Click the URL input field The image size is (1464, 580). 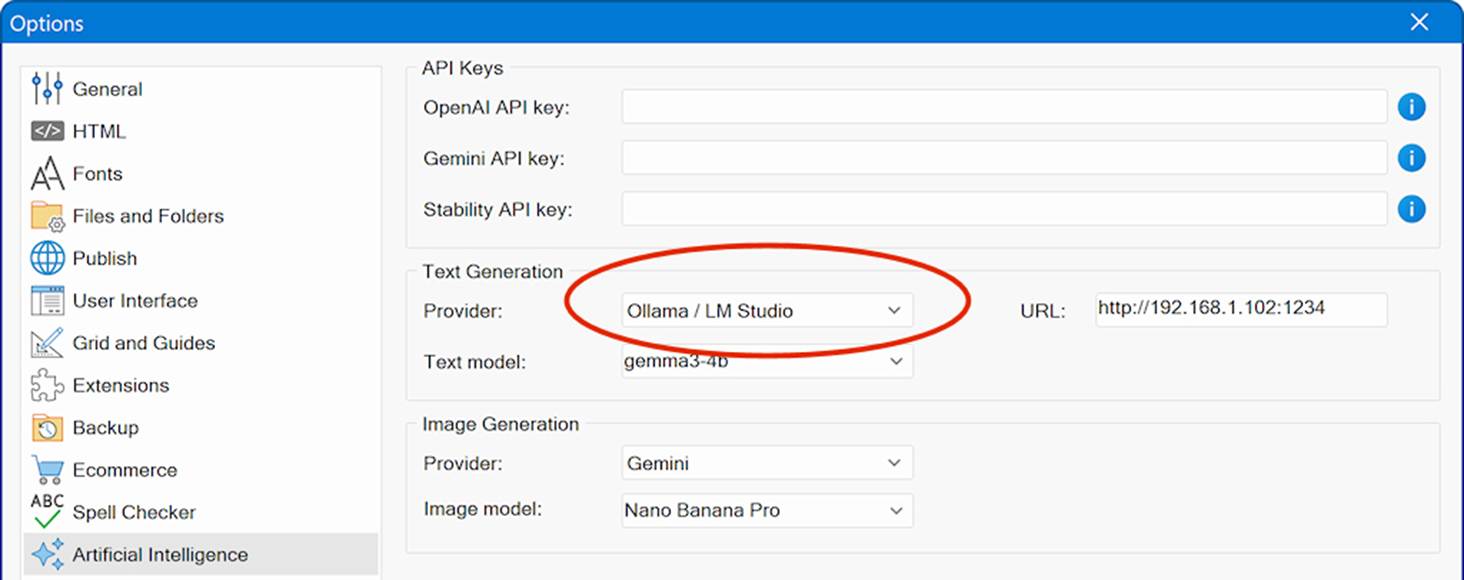(1240, 310)
